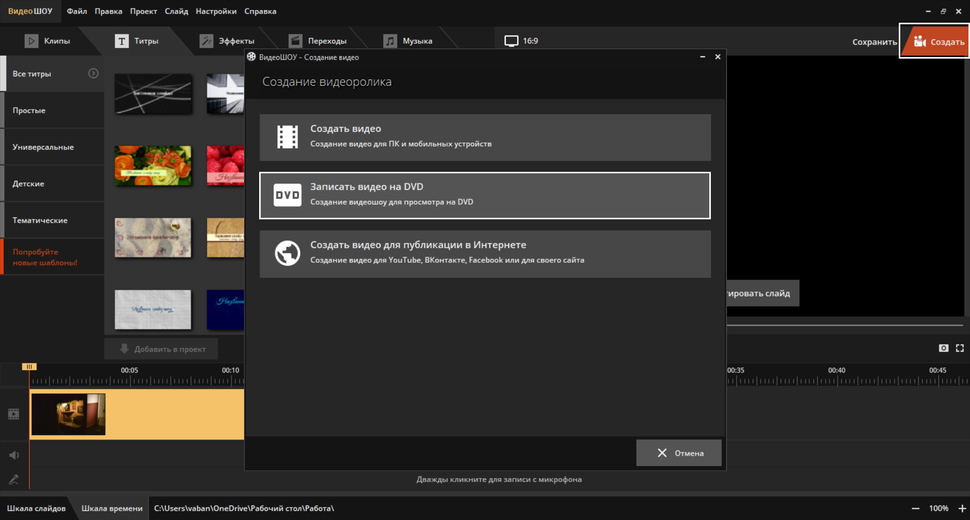Choose Создать видео для публикации в Интернете
970x520 pixels.
click(485, 254)
